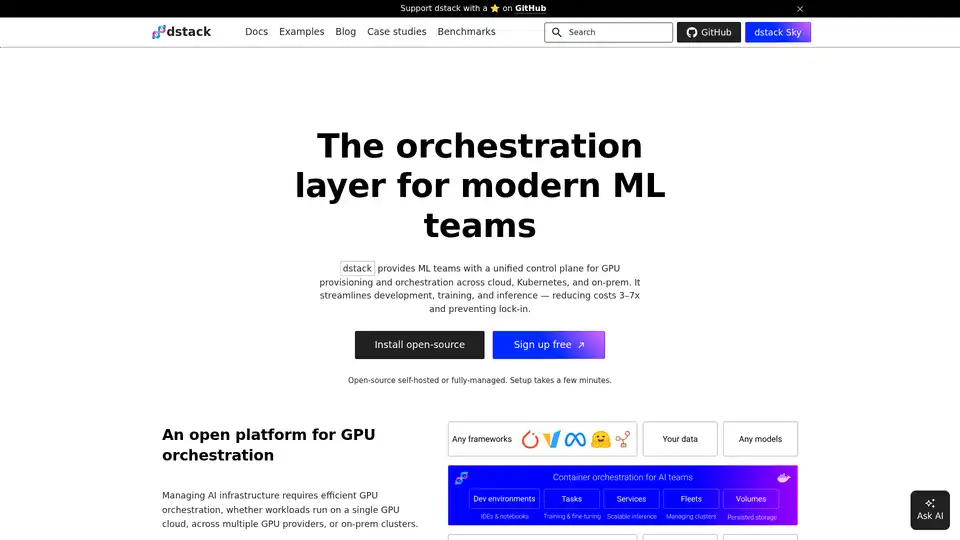The image size is (960, 540).
Task: Click the Install open-source button
Action: point(419,345)
